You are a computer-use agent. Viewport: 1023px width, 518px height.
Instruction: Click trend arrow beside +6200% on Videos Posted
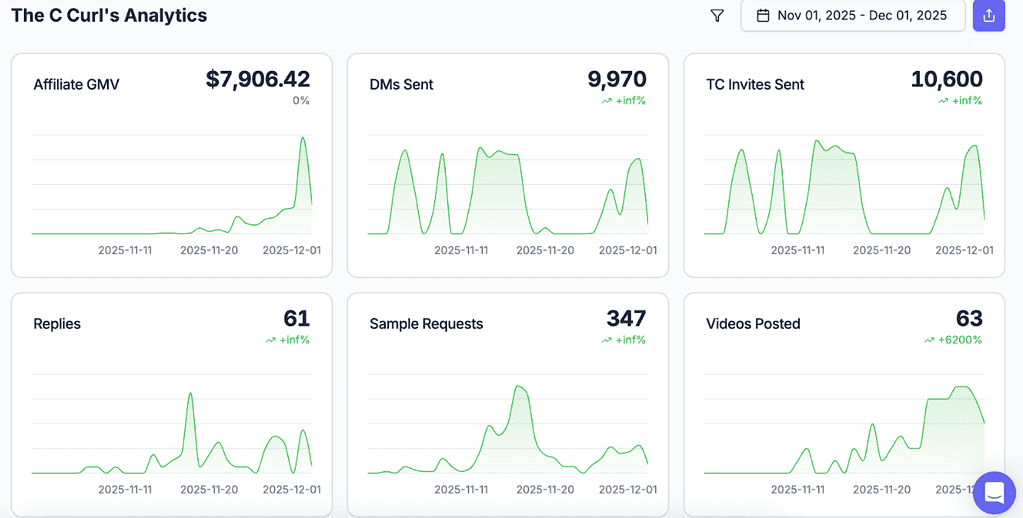pos(929,340)
